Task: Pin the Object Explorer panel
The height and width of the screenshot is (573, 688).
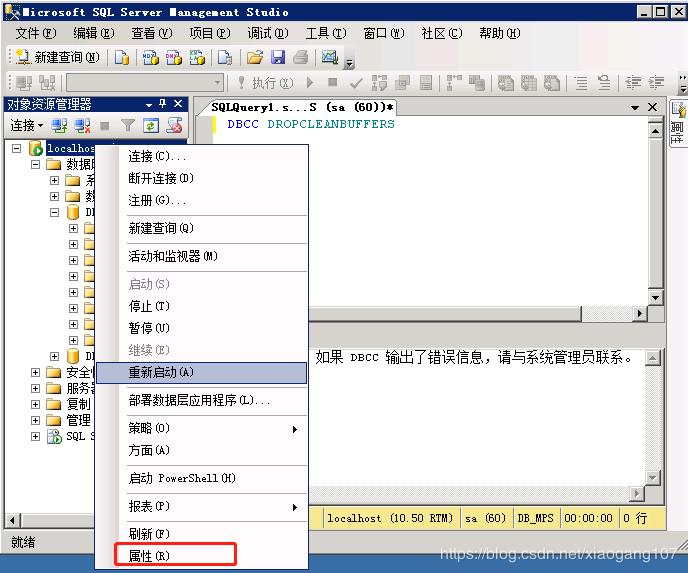Action: [163, 104]
